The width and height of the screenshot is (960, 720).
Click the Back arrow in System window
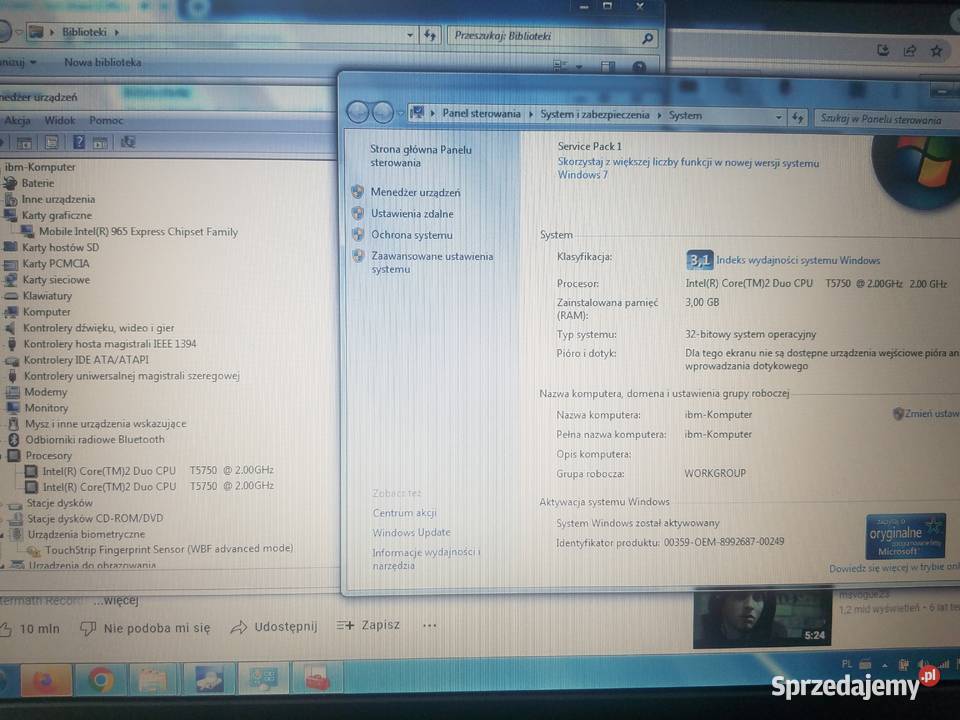click(358, 113)
